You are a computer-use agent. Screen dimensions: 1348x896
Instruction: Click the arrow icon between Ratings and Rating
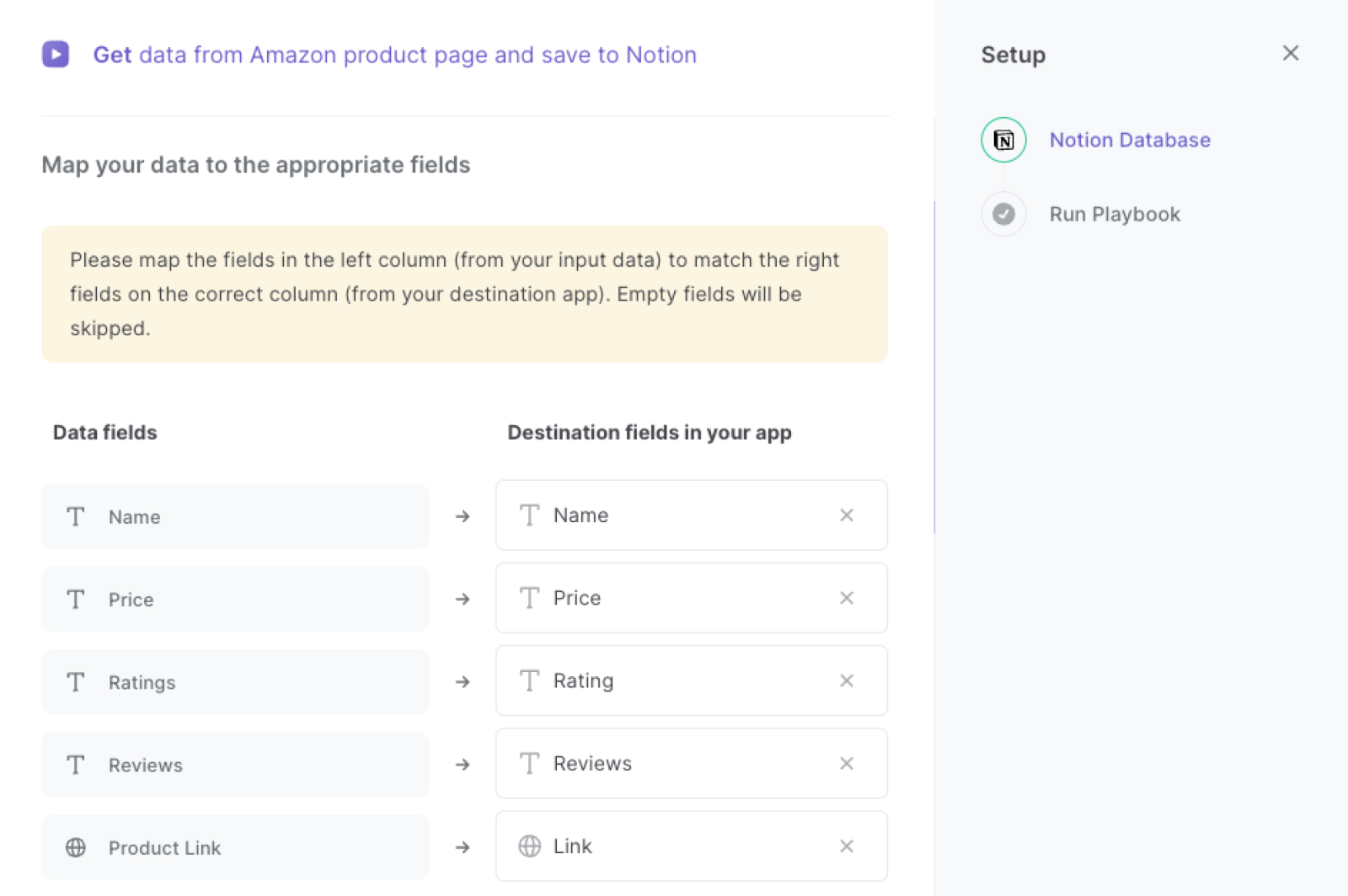point(463,682)
